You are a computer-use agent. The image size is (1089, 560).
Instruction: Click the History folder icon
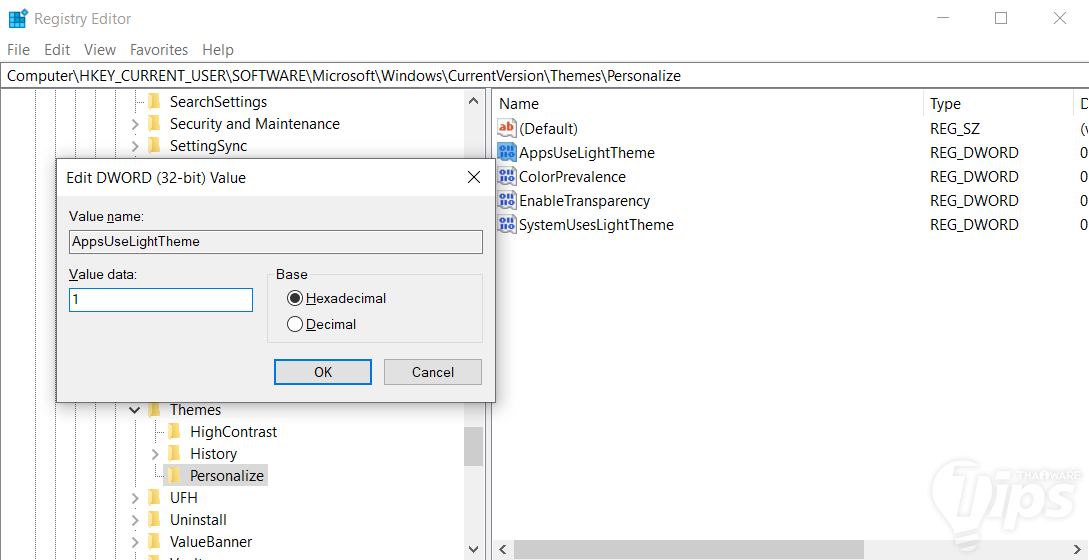pyautogui.click(x=174, y=454)
